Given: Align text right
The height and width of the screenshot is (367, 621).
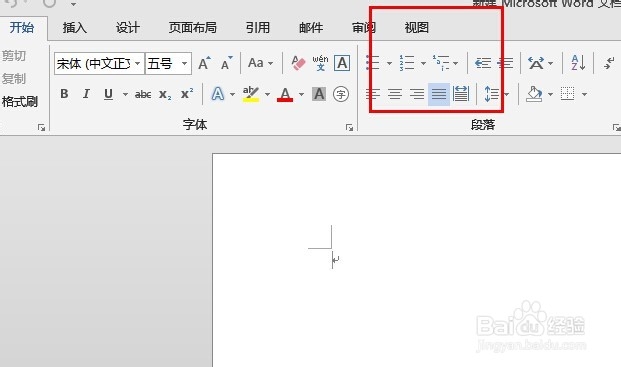Looking at the screenshot, I should [417, 94].
